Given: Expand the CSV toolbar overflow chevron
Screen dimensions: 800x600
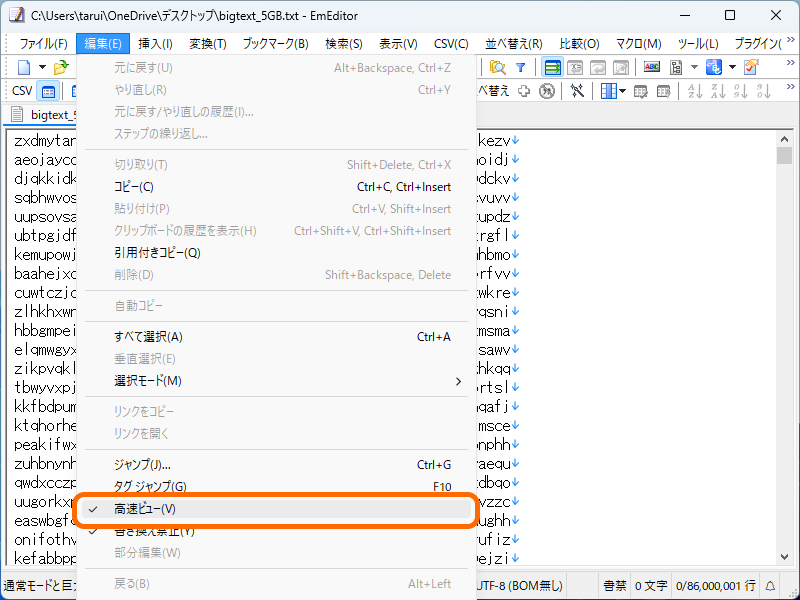Looking at the screenshot, I should (x=791, y=86).
